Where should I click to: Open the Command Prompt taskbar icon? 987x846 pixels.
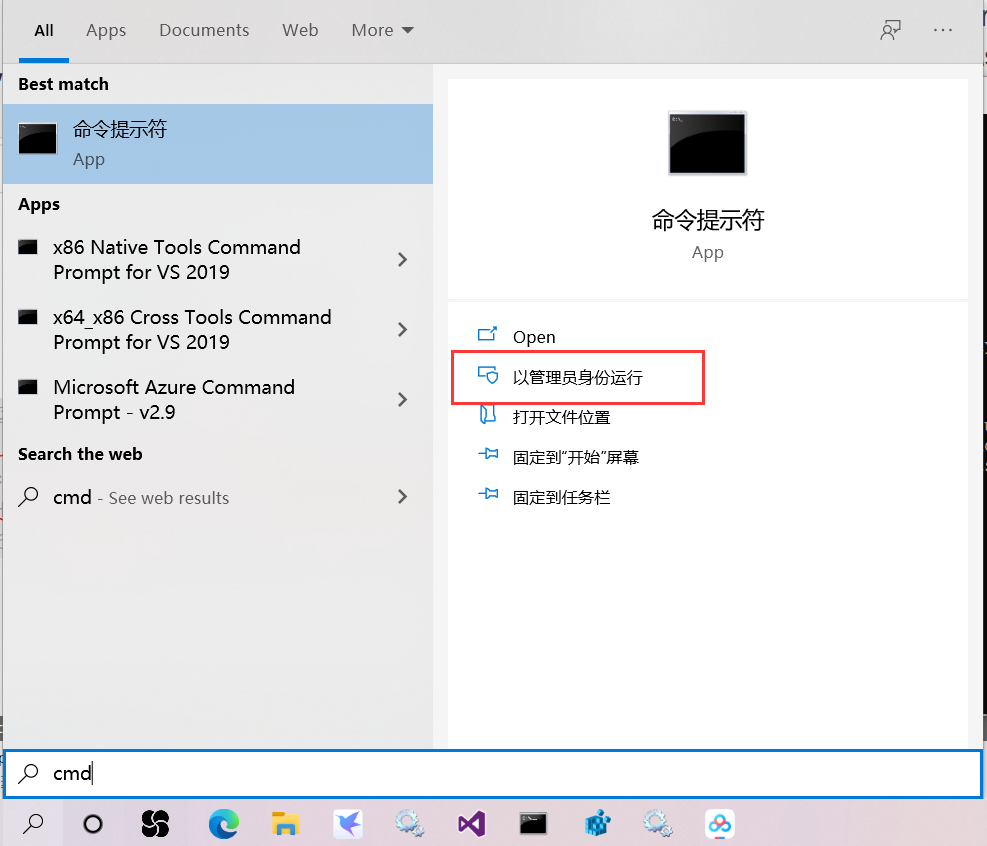pyautogui.click(x=533, y=824)
